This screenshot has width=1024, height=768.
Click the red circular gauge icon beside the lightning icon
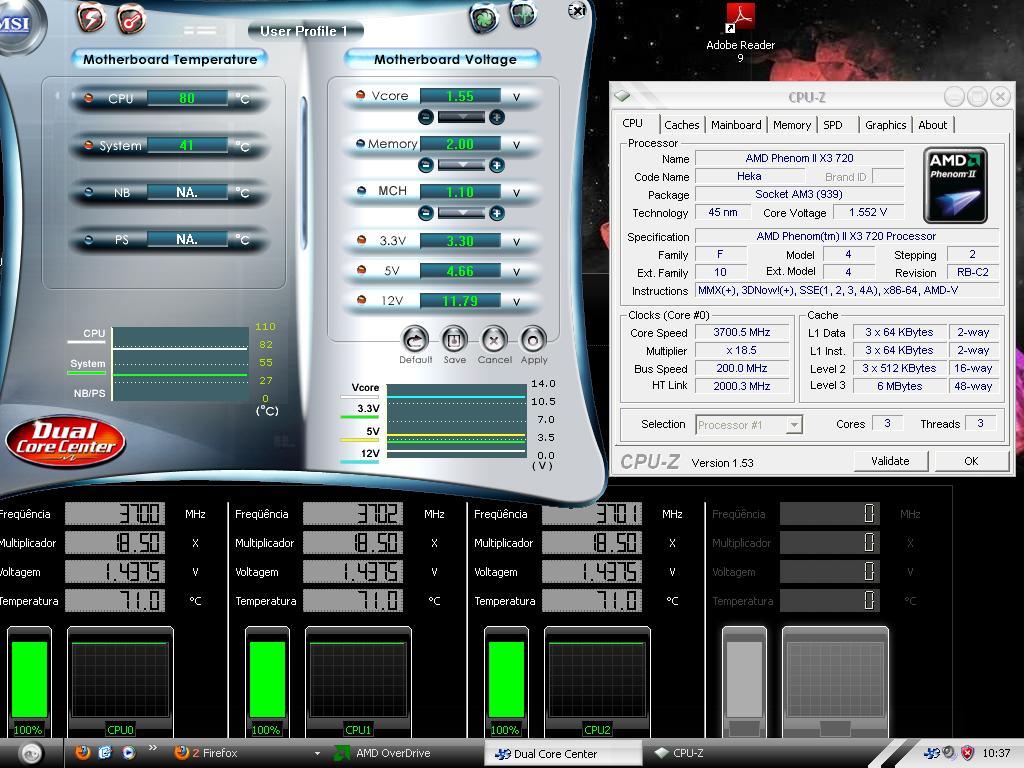131,19
